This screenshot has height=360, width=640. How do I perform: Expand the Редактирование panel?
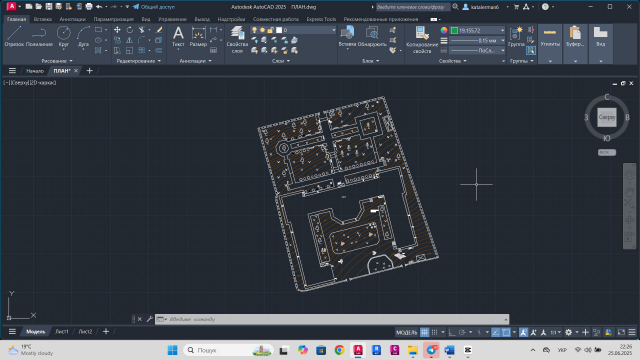pos(139,61)
